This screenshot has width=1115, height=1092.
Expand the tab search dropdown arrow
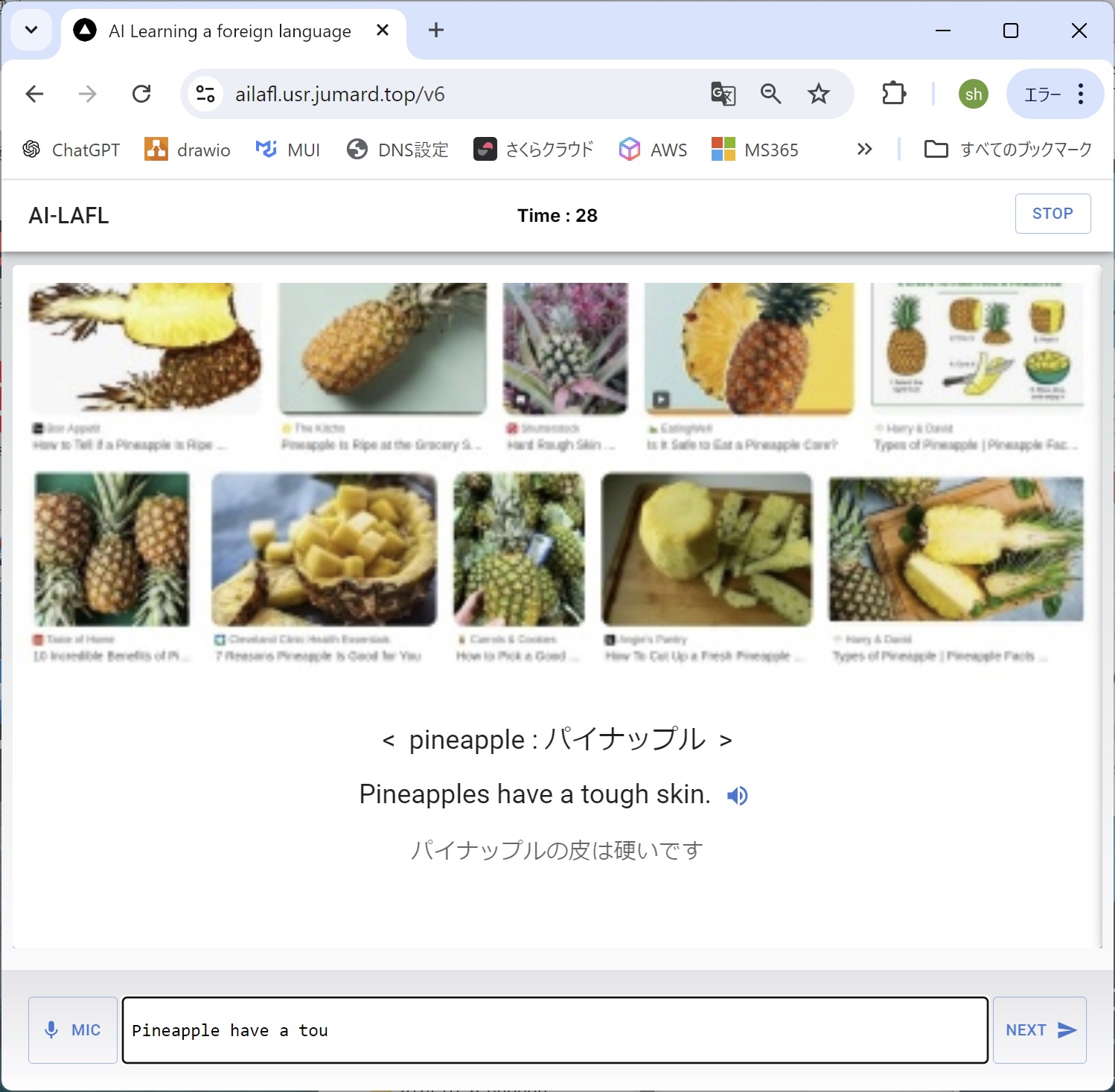click(x=31, y=30)
